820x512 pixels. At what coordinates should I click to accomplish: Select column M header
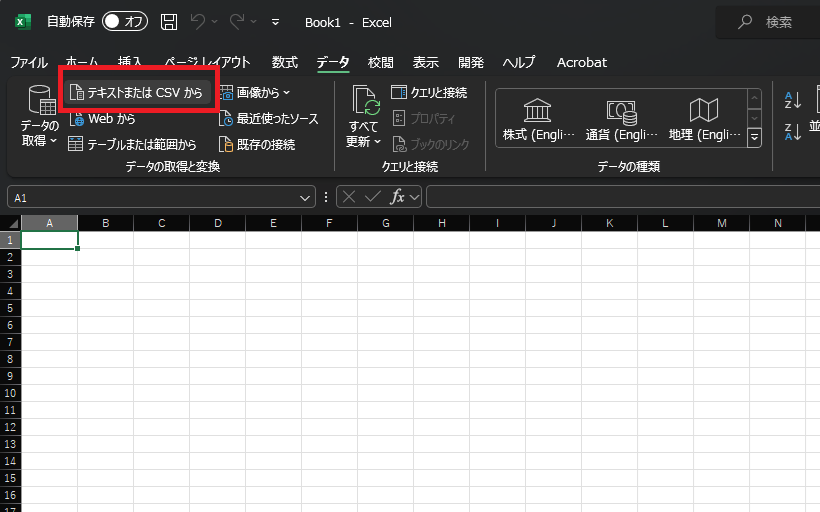tap(721, 223)
